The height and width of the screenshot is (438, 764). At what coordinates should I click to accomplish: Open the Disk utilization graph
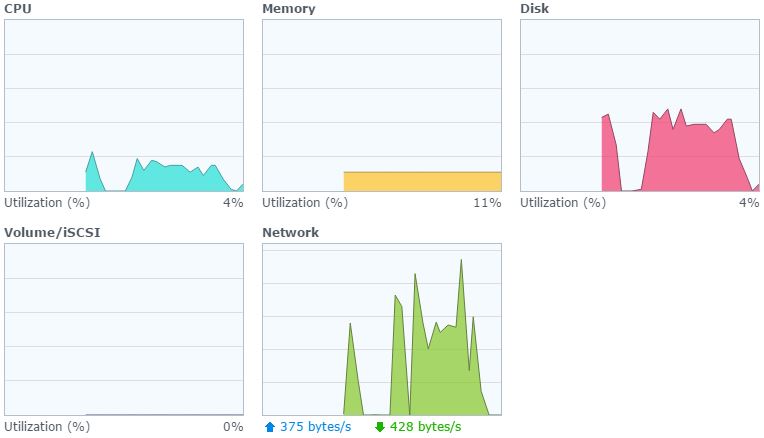pos(640,105)
